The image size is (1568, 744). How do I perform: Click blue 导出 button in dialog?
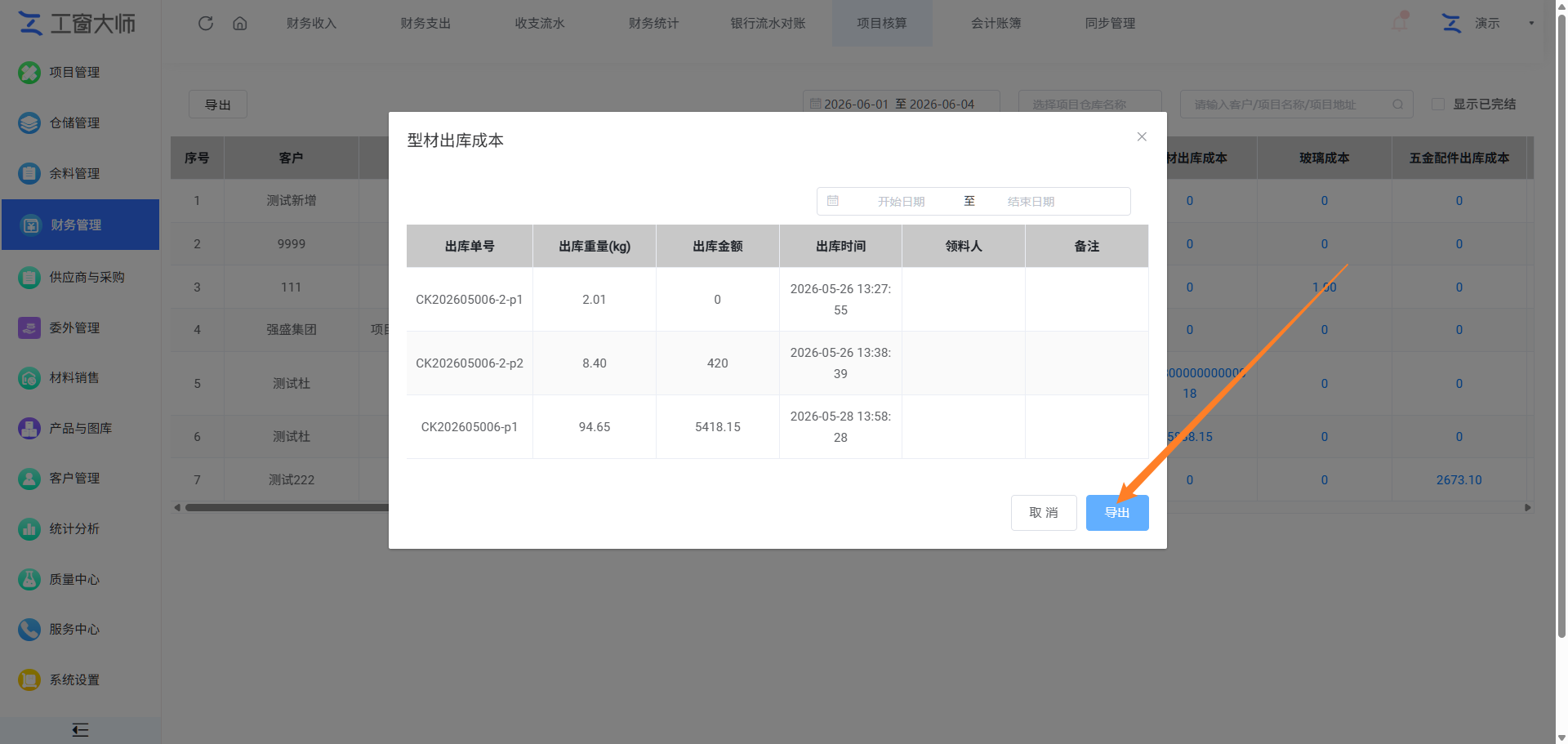pos(1117,513)
